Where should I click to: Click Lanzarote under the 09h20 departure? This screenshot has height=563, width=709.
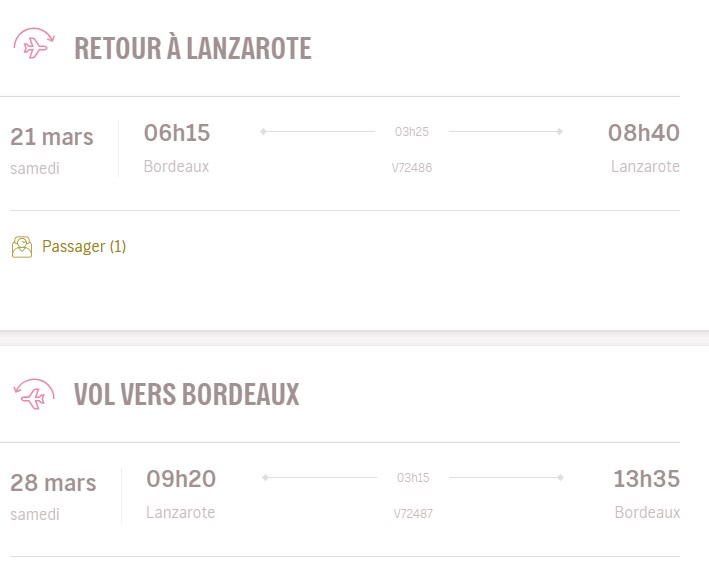181,512
